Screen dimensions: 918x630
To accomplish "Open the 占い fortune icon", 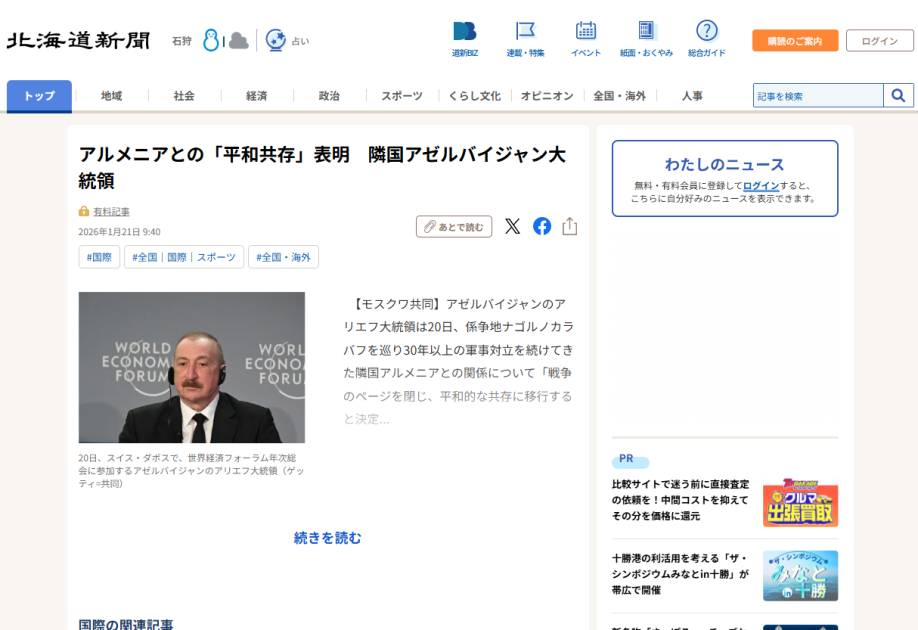I will 277,41.
